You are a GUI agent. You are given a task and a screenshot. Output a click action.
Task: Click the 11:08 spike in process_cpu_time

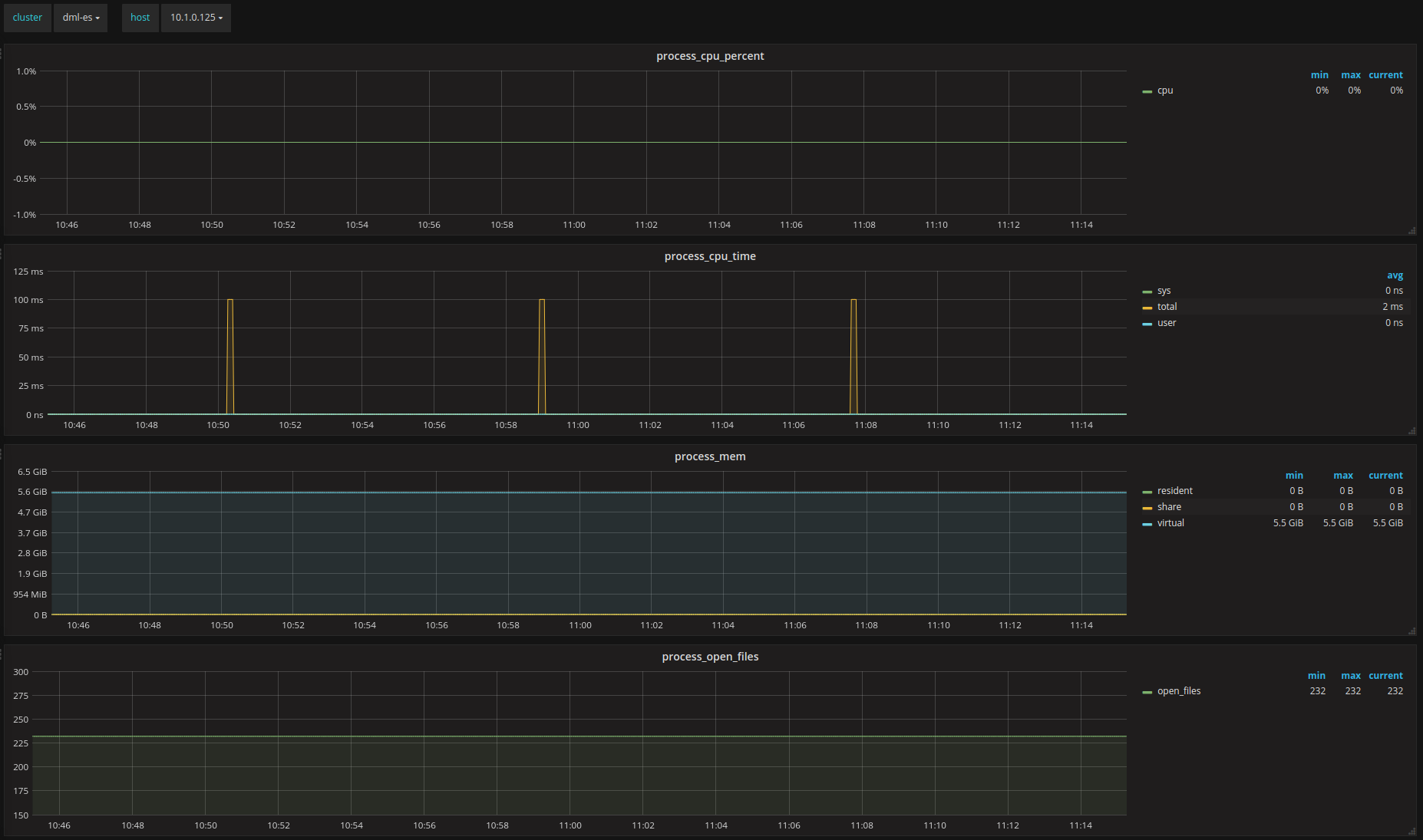pos(853,357)
